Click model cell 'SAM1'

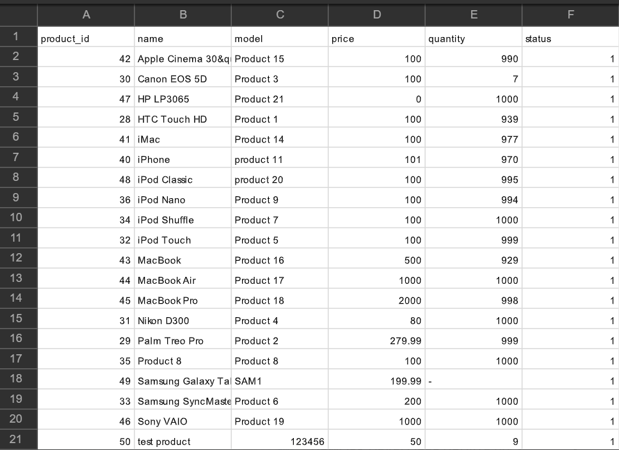(280, 379)
